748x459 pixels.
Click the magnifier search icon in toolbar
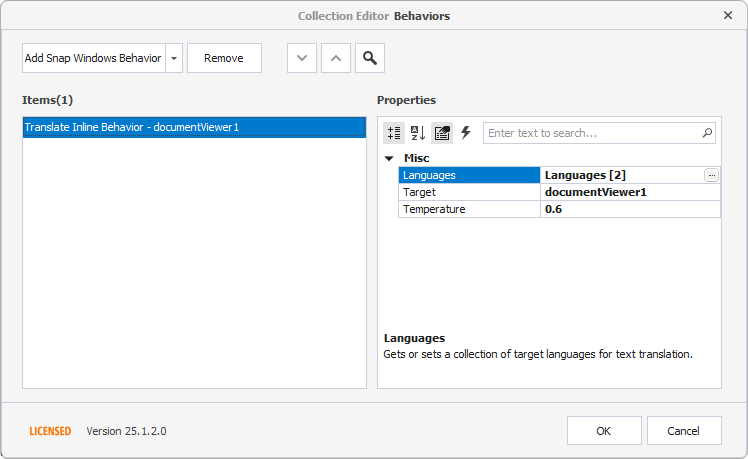click(x=370, y=58)
